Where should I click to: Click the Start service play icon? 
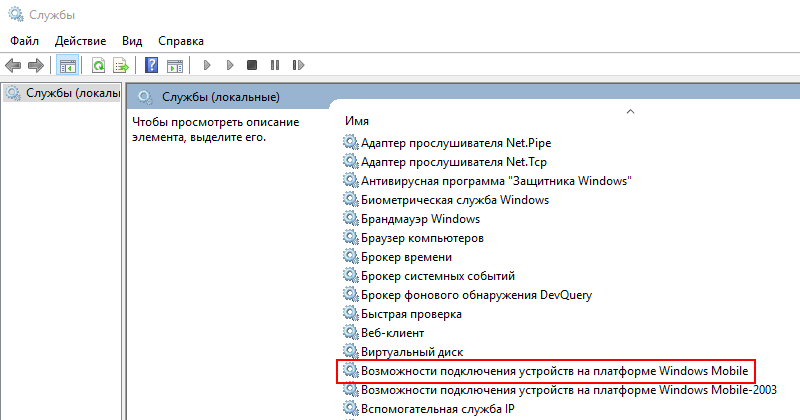point(207,65)
